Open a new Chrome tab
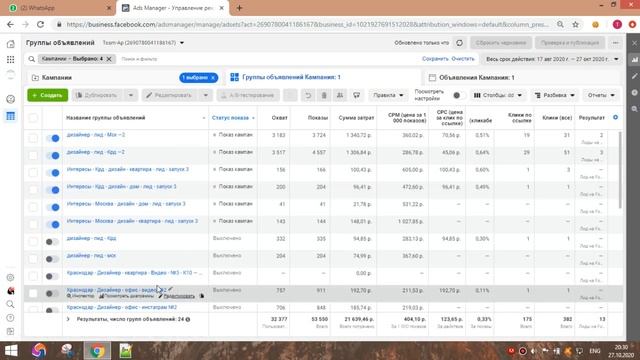Image resolution: width=640 pixels, height=360 pixels. click(x=240, y=8)
